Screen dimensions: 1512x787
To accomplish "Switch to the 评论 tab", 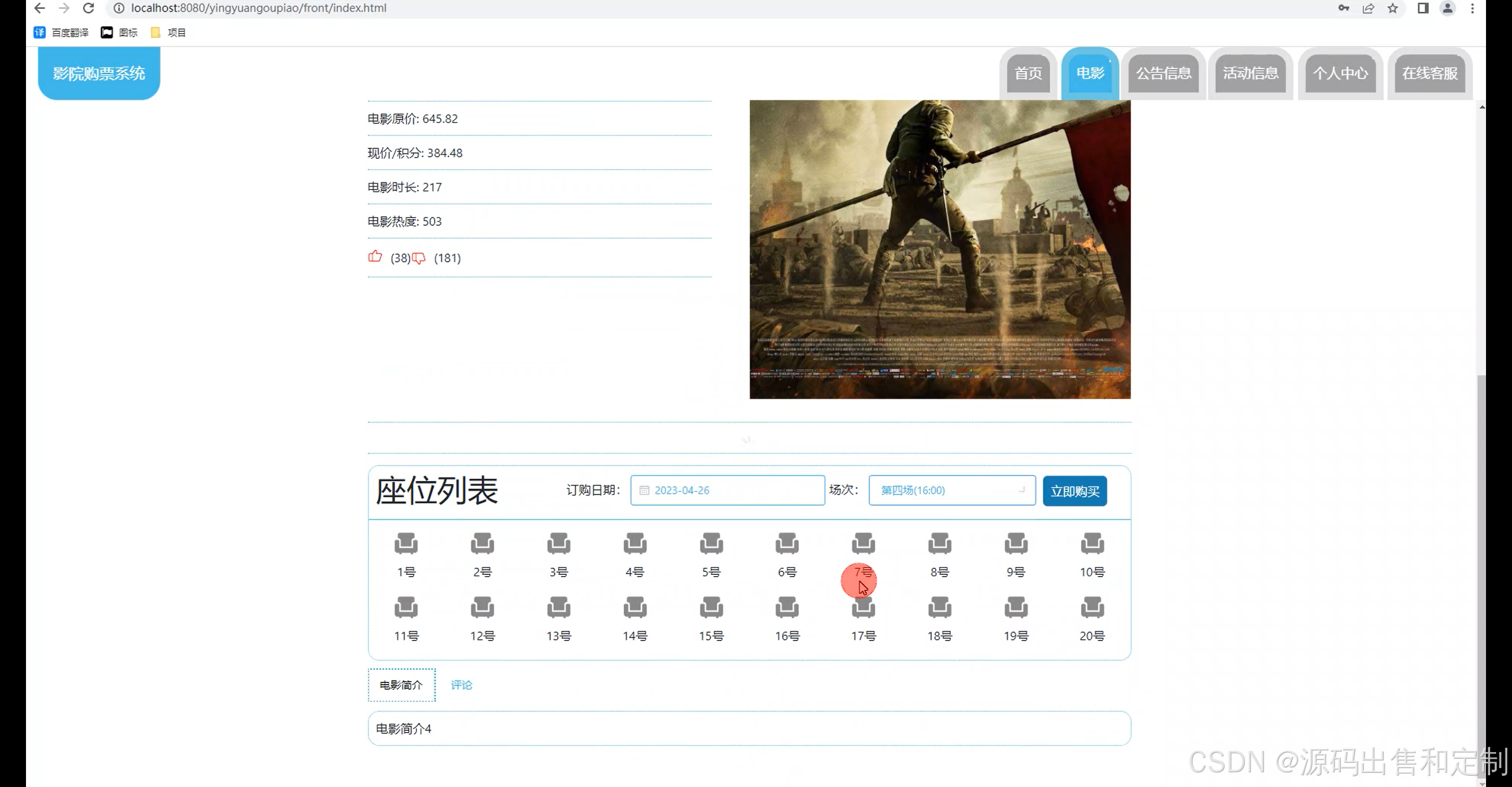I will (x=461, y=685).
